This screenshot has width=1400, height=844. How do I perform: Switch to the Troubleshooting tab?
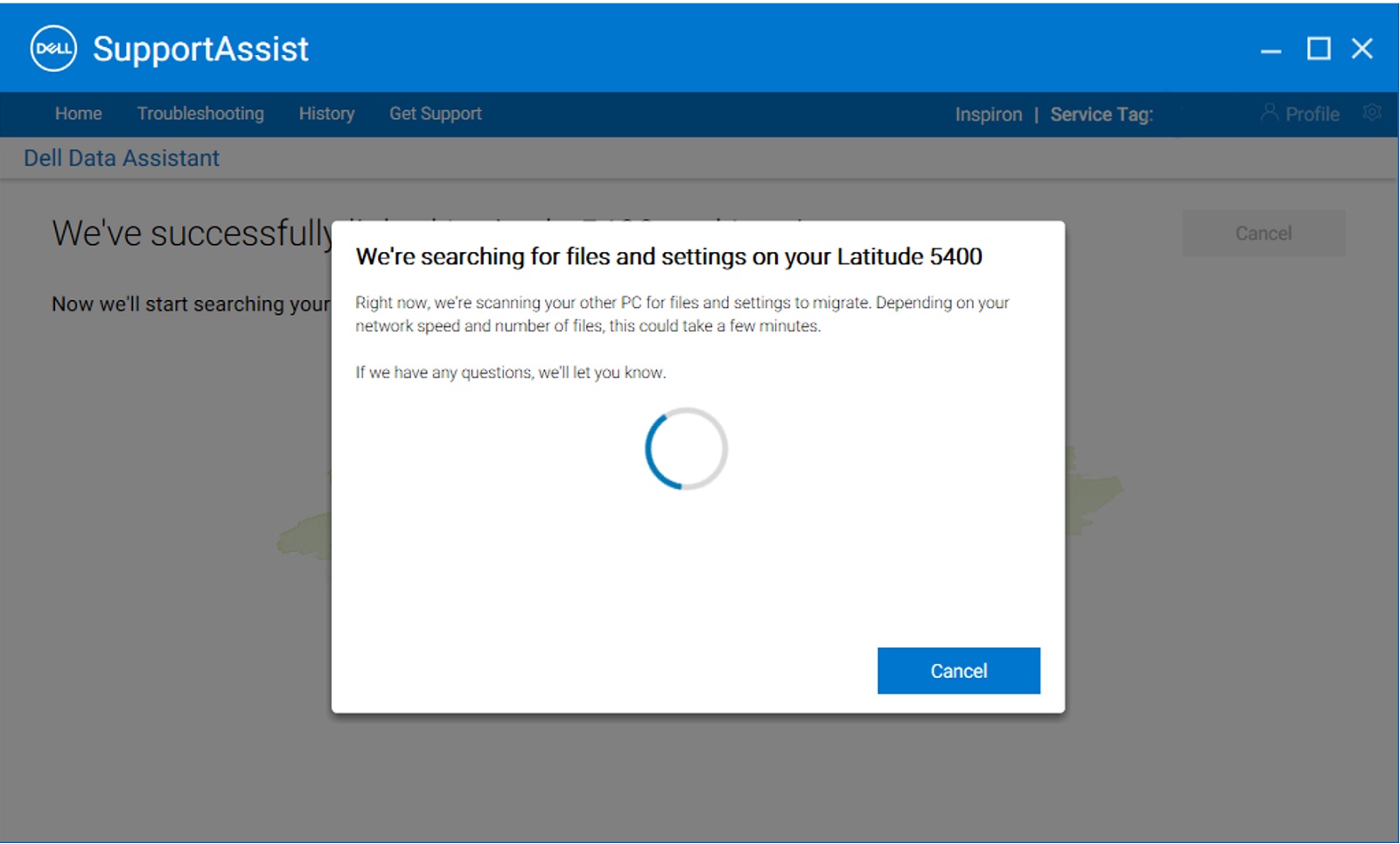point(200,114)
